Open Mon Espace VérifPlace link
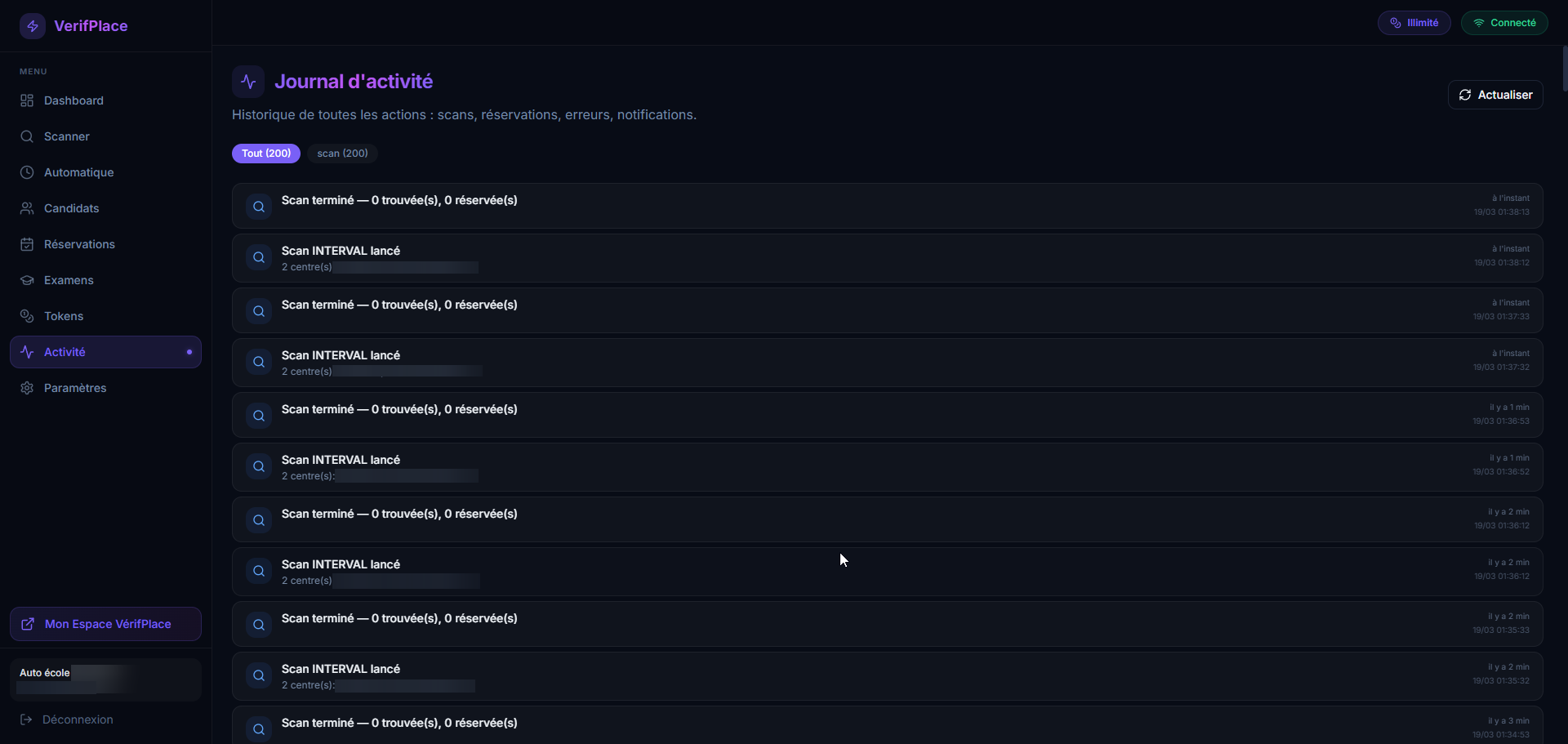1568x744 pixels. coord(106,624)
